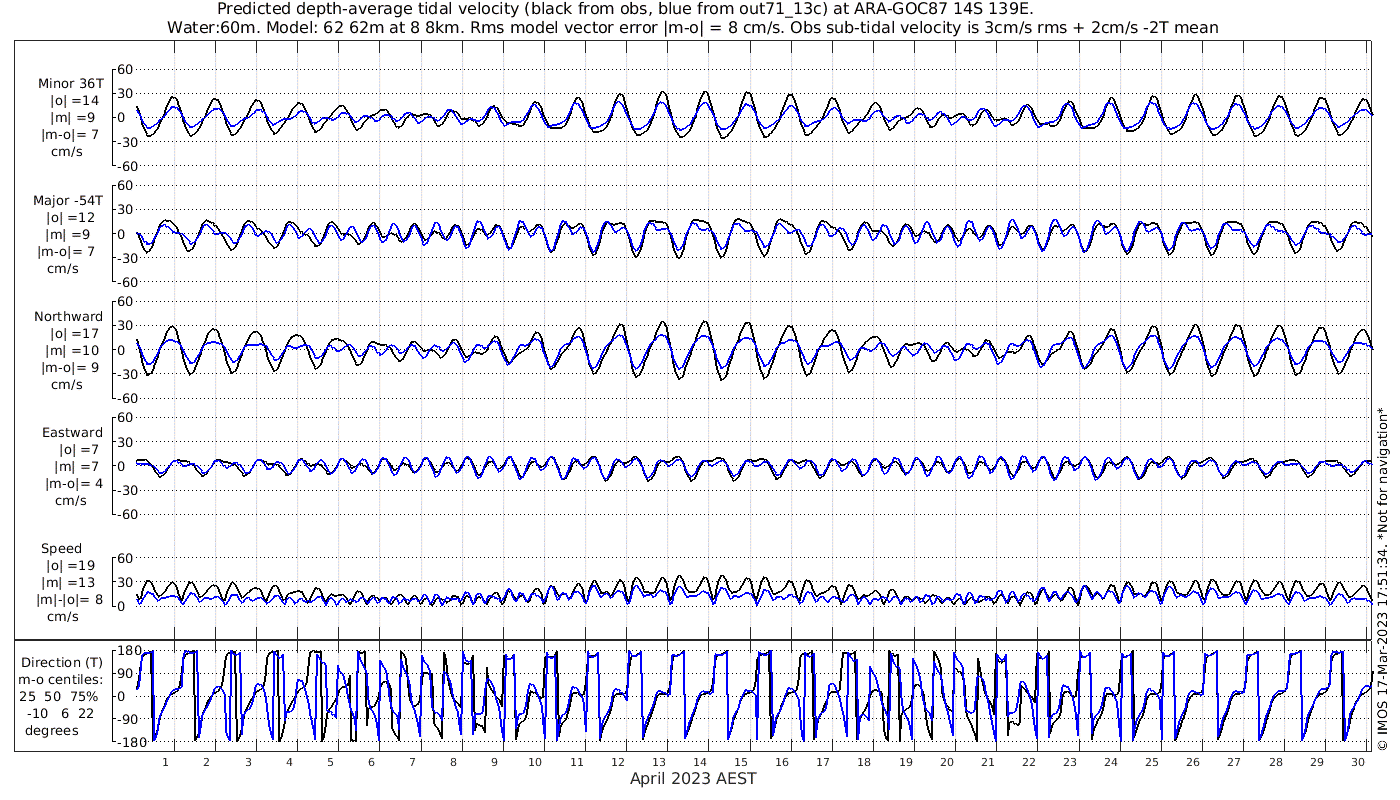Click '|m| =9' under Major -54T

pos(72,234)
